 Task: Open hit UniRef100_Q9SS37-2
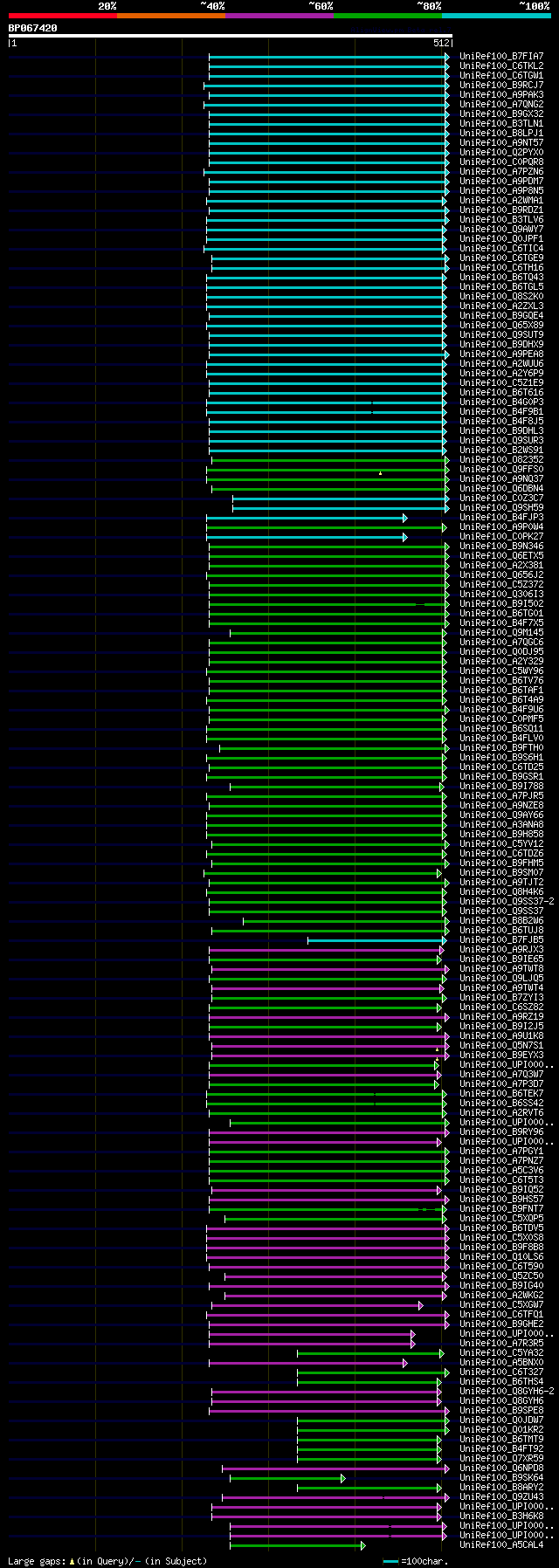tap(507, 902)
